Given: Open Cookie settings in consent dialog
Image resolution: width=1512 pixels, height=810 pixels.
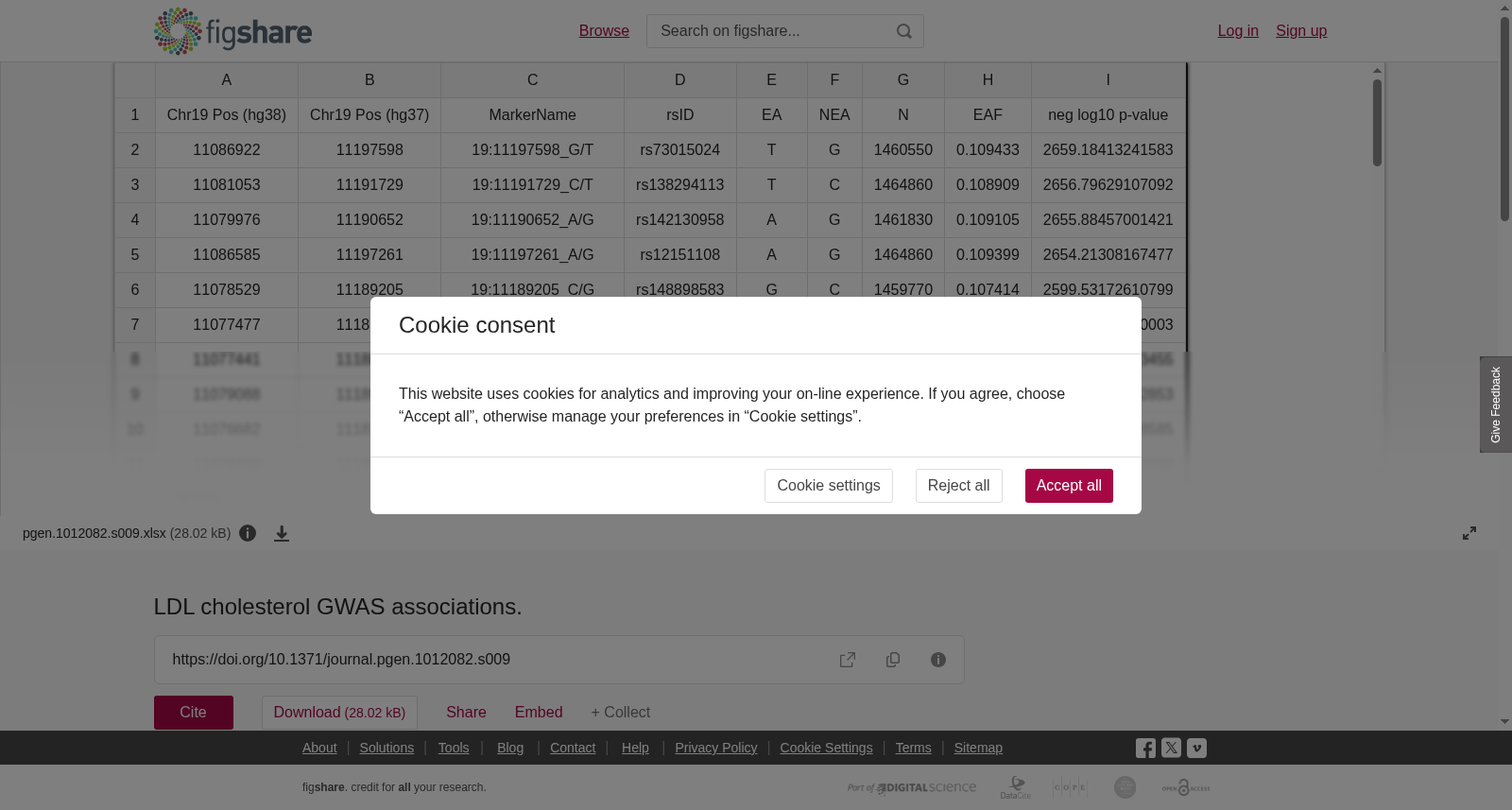Looking at the screenshot, I should click(x=828, y=486).
